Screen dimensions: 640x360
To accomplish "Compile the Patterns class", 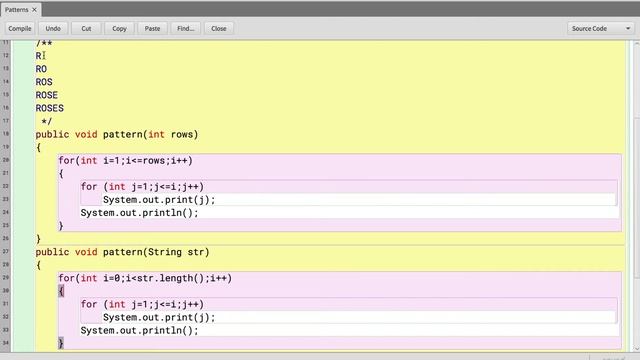I will [x=20, y=29].
